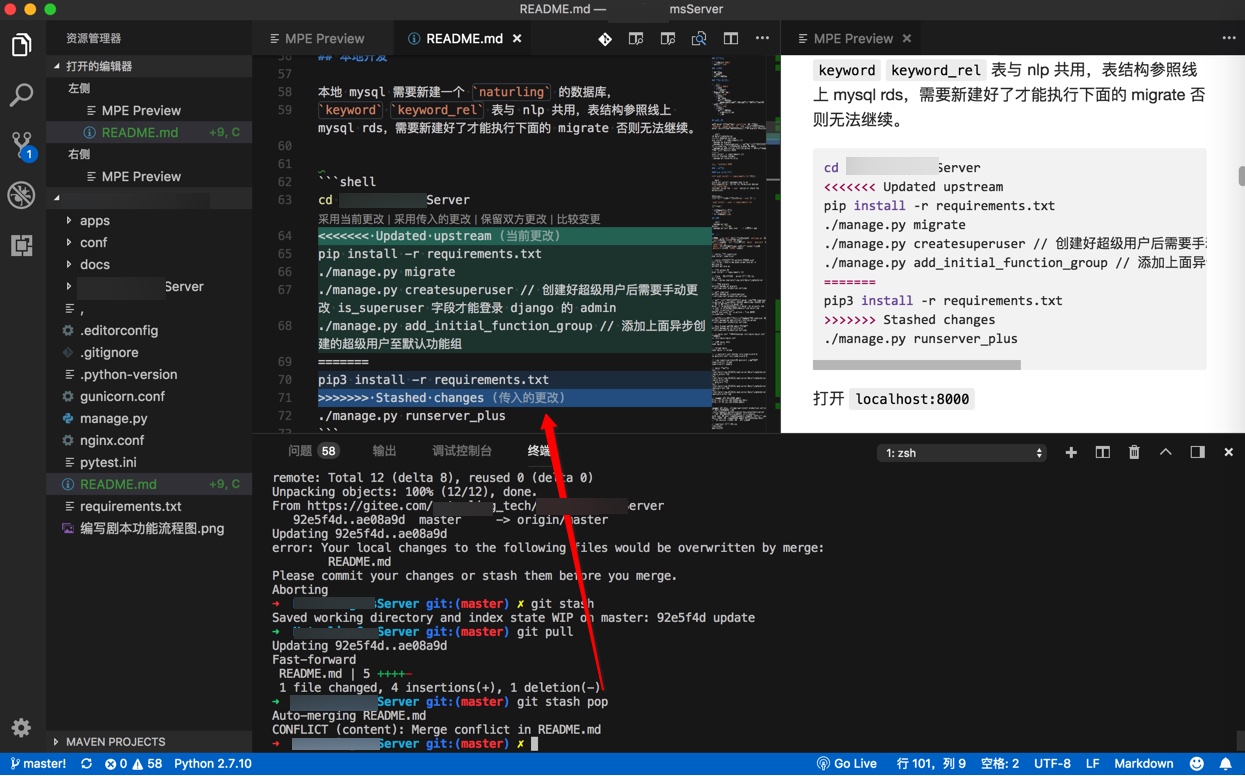
Task: Close the terminal panel
Action: pyautogui.click(x=1228, y=453)
